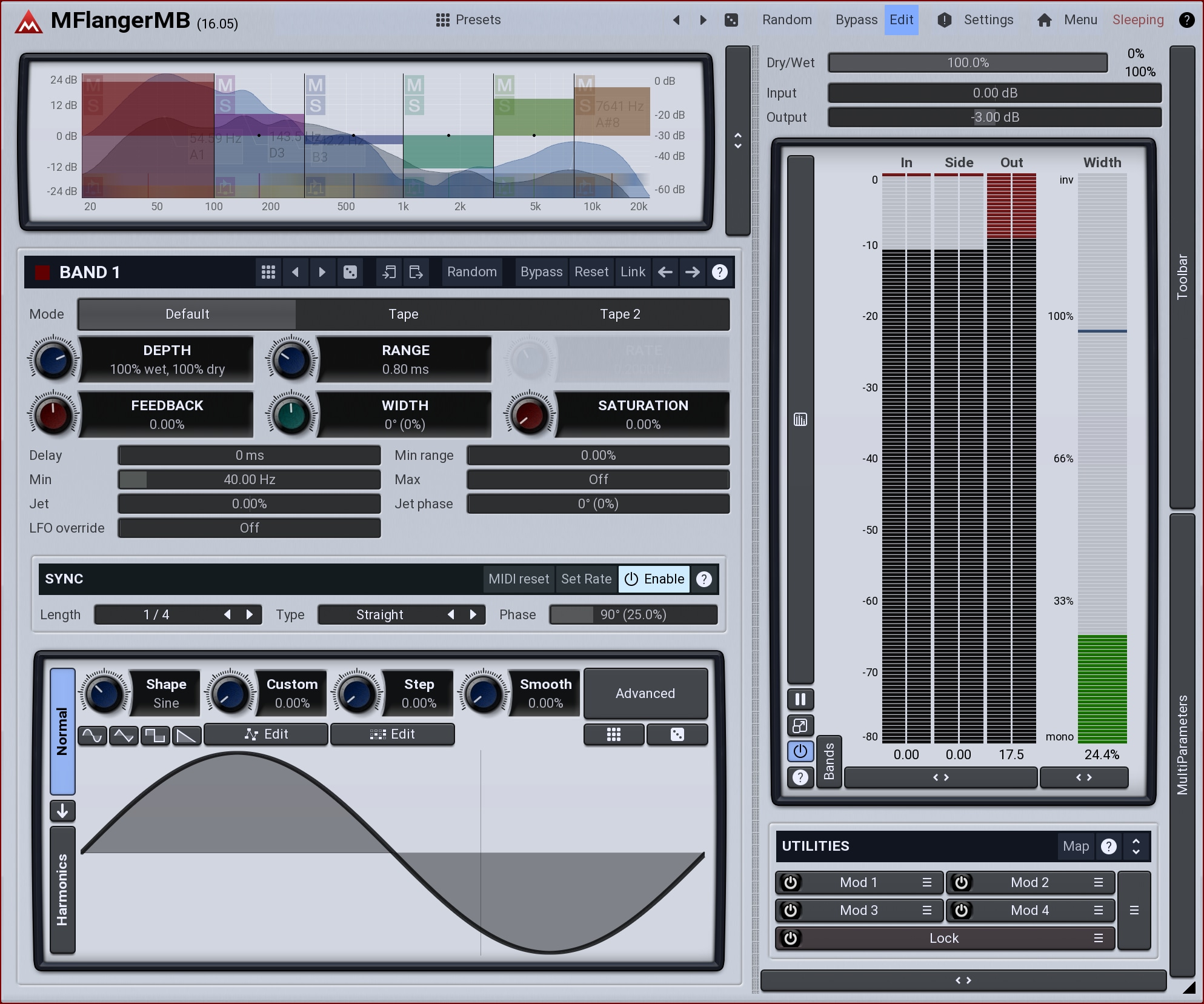Screen dimensions: 1204x1004
Task: Open the global help question mark
Action: 1186,20
